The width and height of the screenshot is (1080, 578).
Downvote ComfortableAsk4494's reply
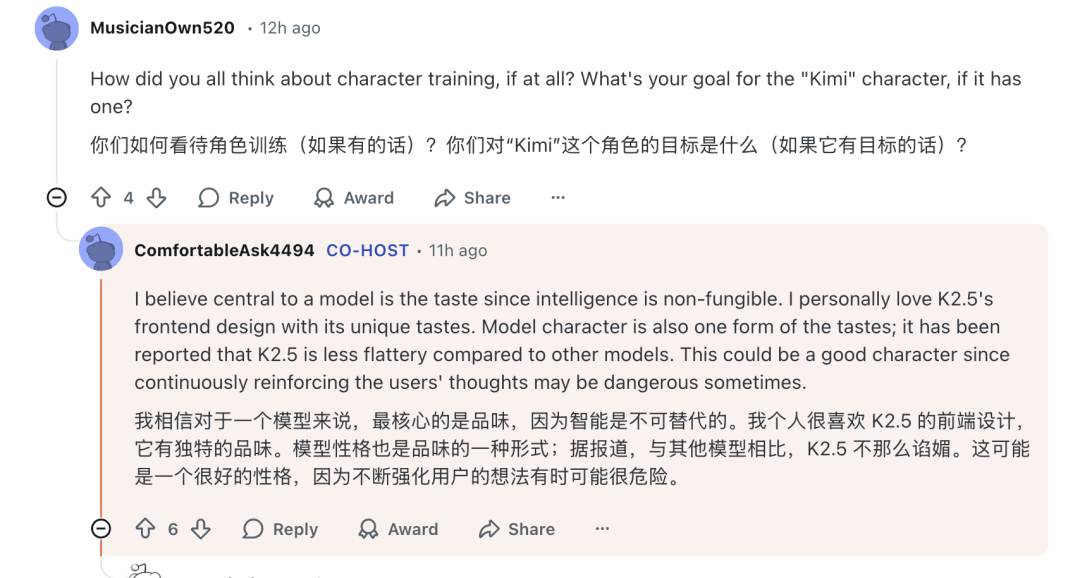pyautogui.click(x=201, y=528)
